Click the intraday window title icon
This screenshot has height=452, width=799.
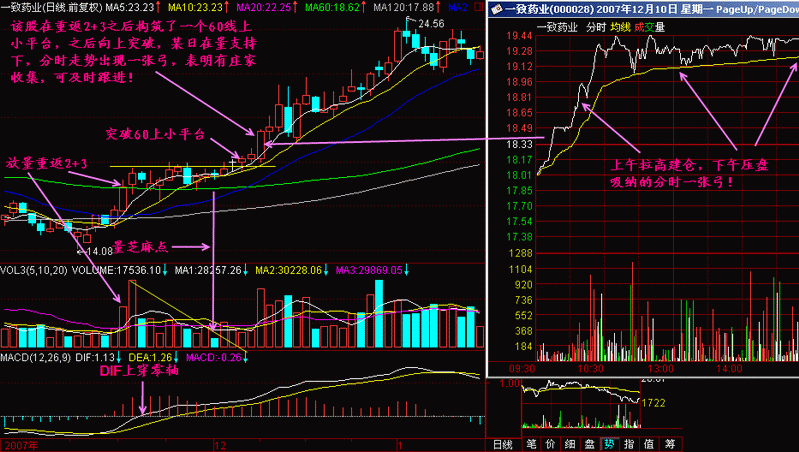[496, 9]
